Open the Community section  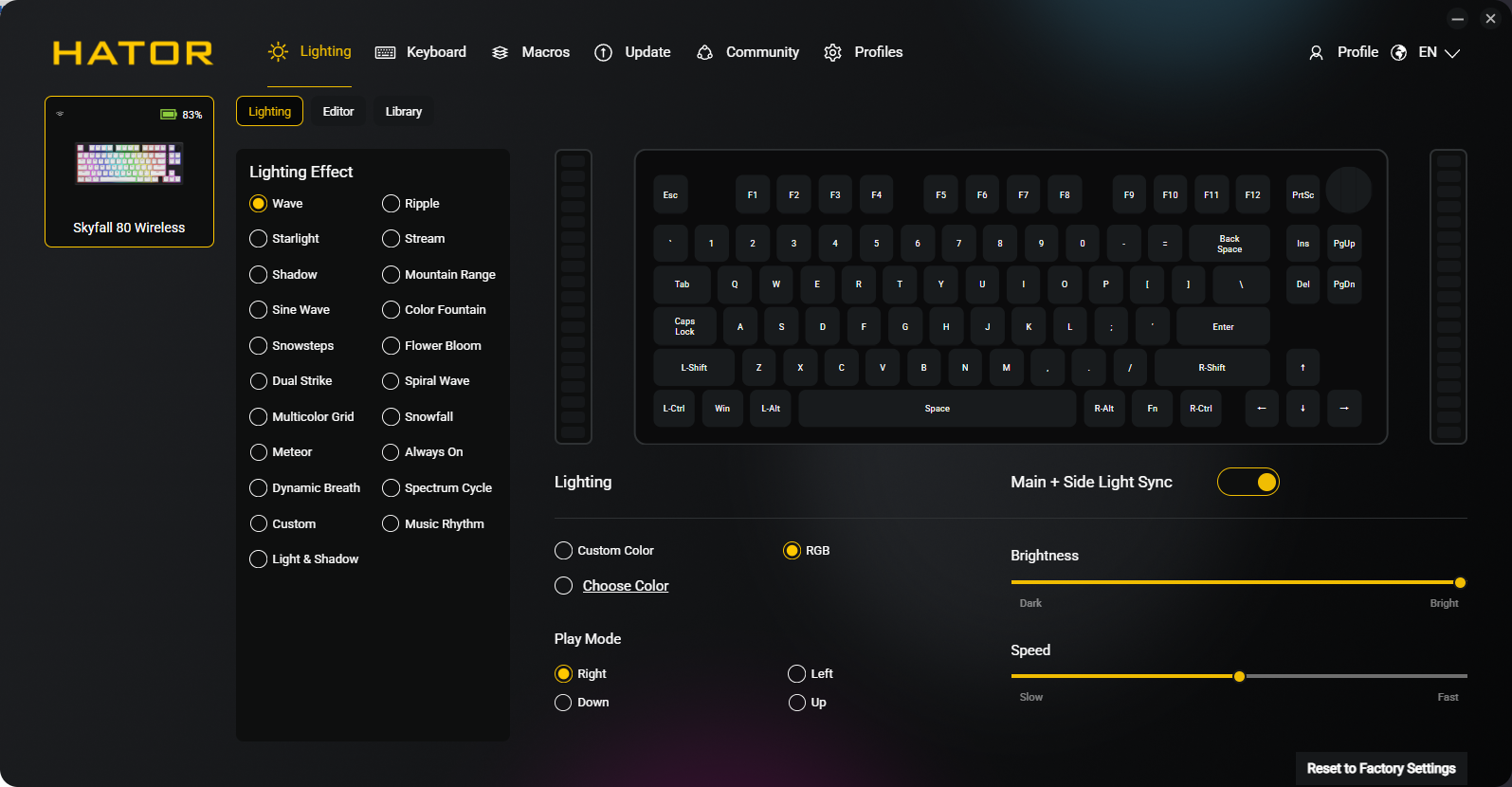pos(748,52)
